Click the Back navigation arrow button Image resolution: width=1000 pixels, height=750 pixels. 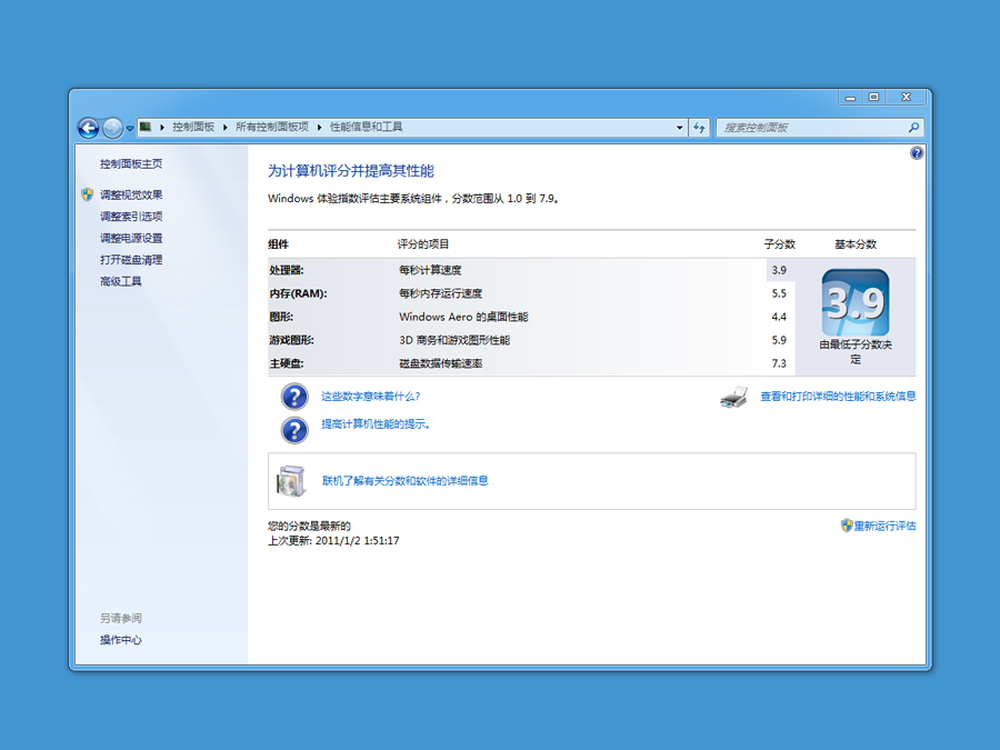[89, 128]
